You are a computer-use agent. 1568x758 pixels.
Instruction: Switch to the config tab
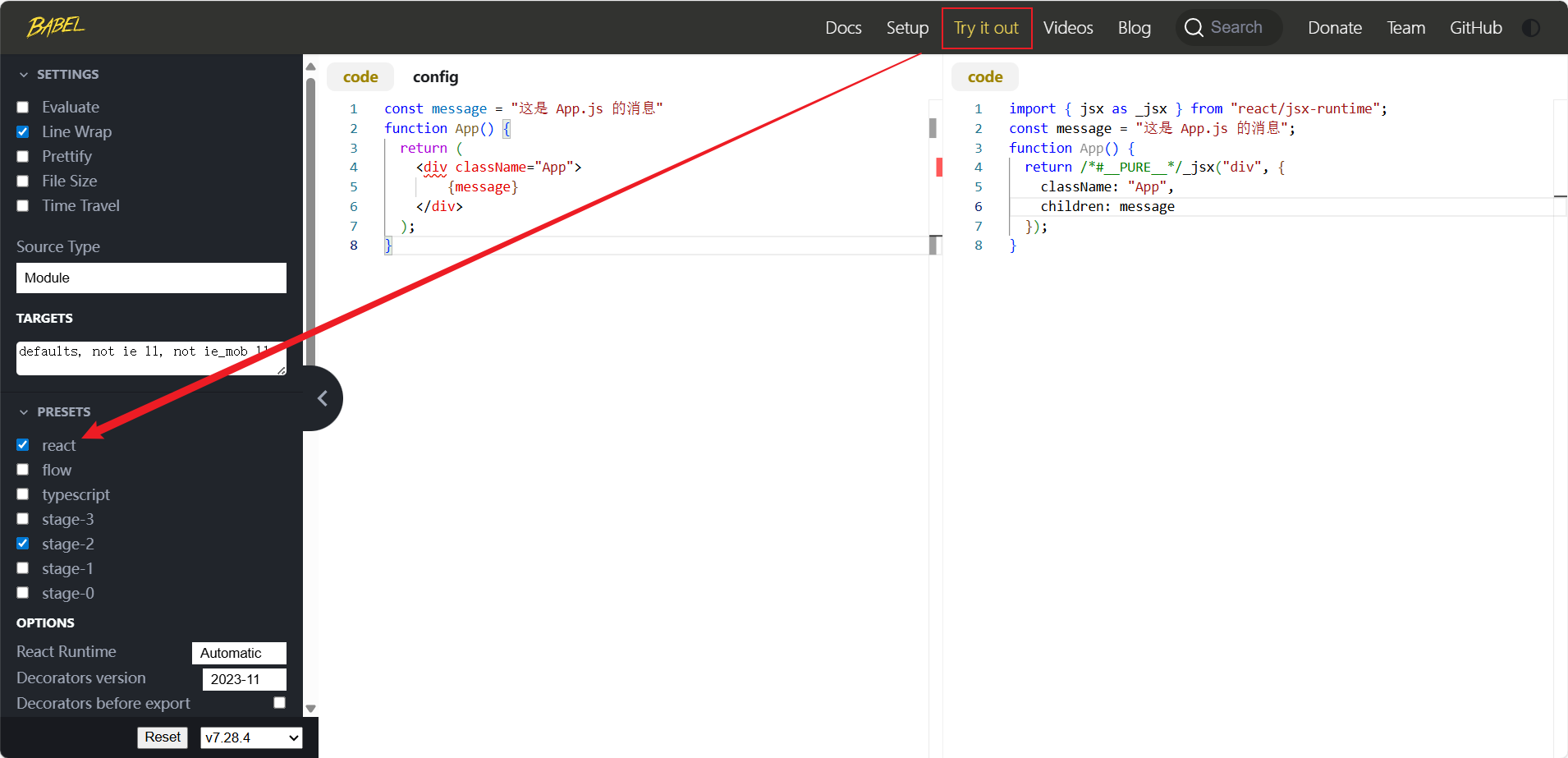[435, 77]
